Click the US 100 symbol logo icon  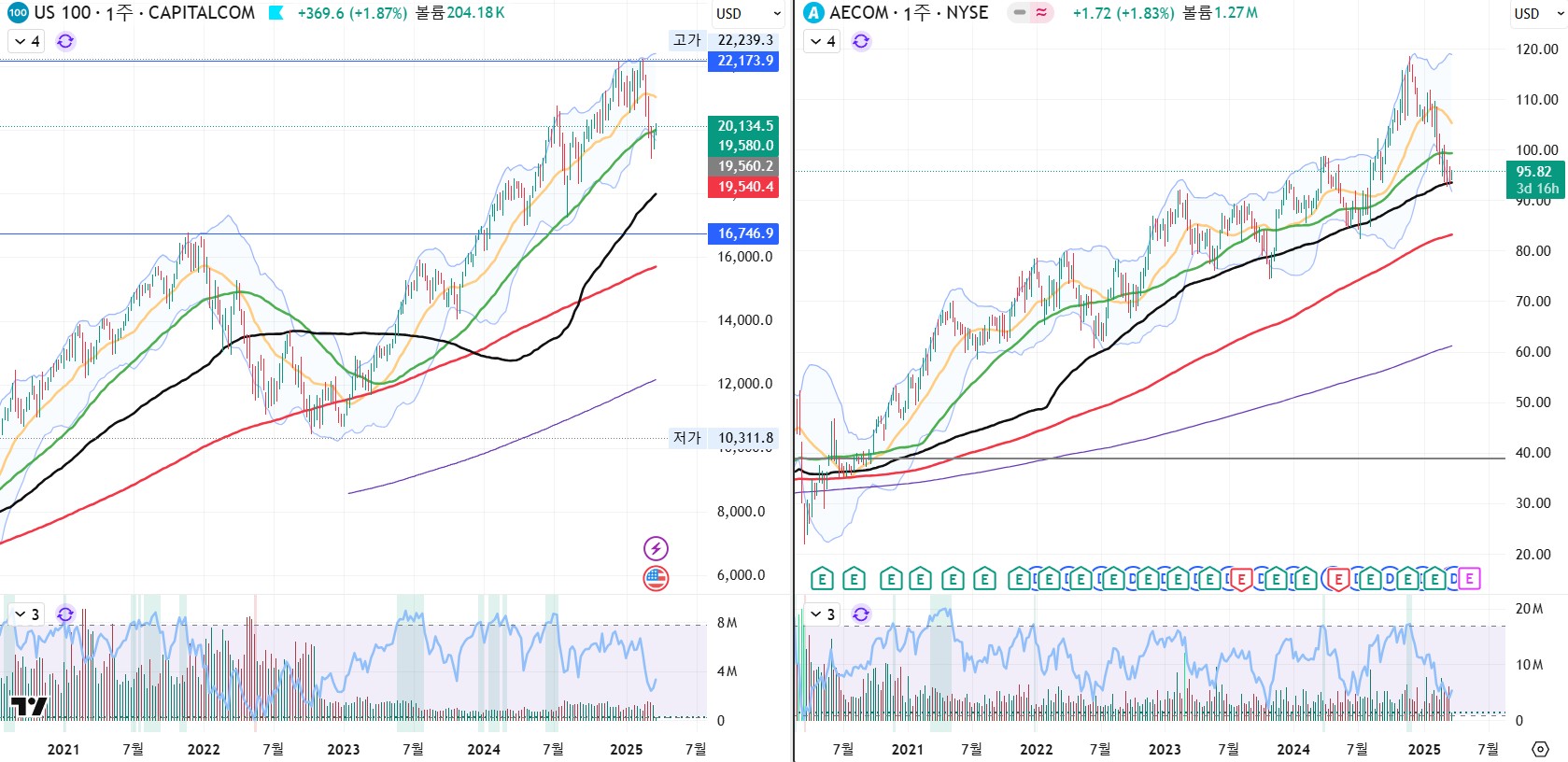click(18, 13)
